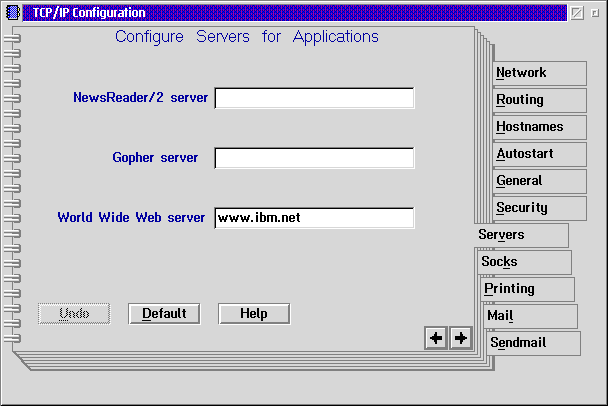Click into the Gopher server field
This screenshot has height=406, width=608.
tap(314, 158)
